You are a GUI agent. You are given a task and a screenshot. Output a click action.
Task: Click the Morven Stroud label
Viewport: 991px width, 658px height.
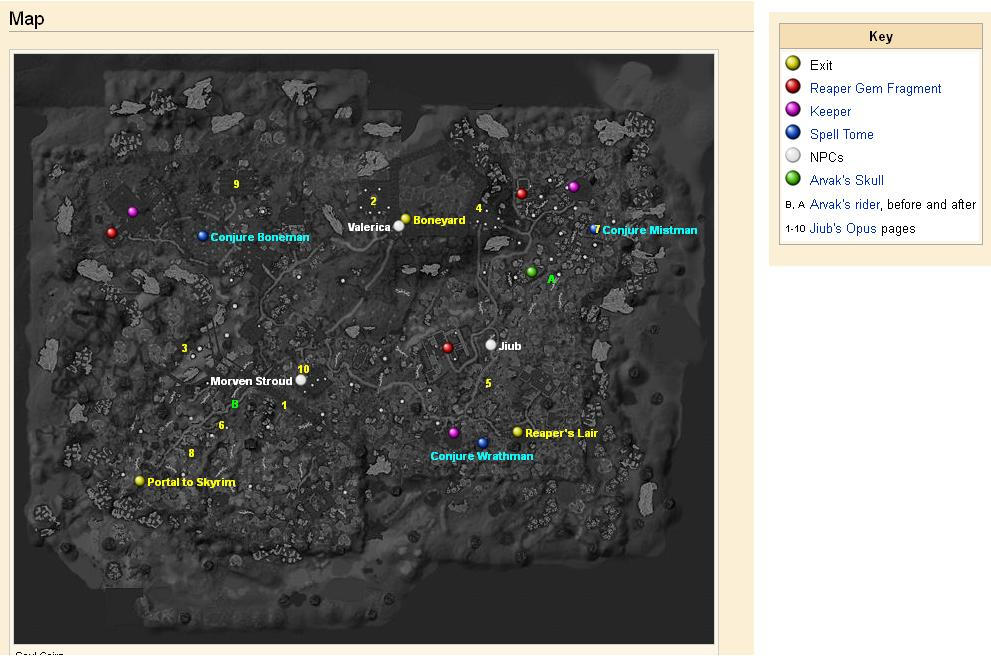(251, 381)
